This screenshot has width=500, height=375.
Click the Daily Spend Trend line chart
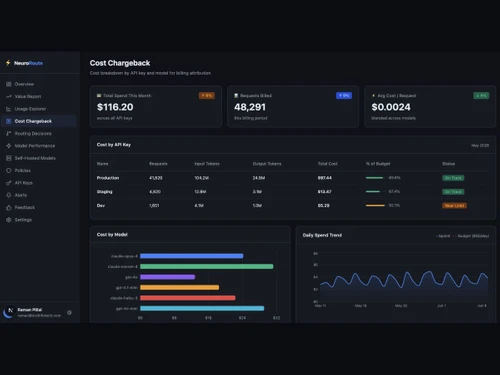point(404,279)
